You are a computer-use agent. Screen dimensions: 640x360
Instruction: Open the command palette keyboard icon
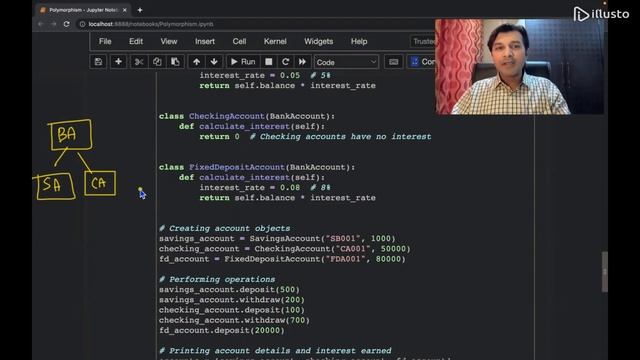coord(393,62)
